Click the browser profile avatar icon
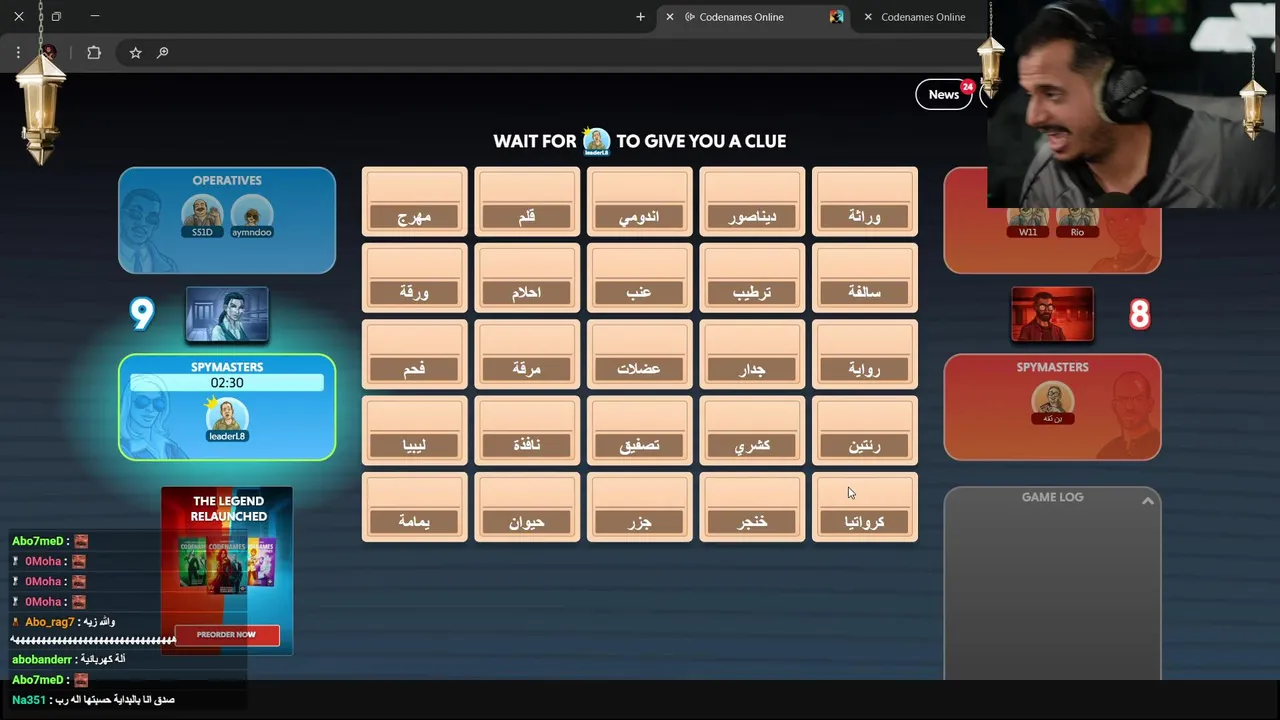This screenshot has height=720, width=1280. point(48,53)
